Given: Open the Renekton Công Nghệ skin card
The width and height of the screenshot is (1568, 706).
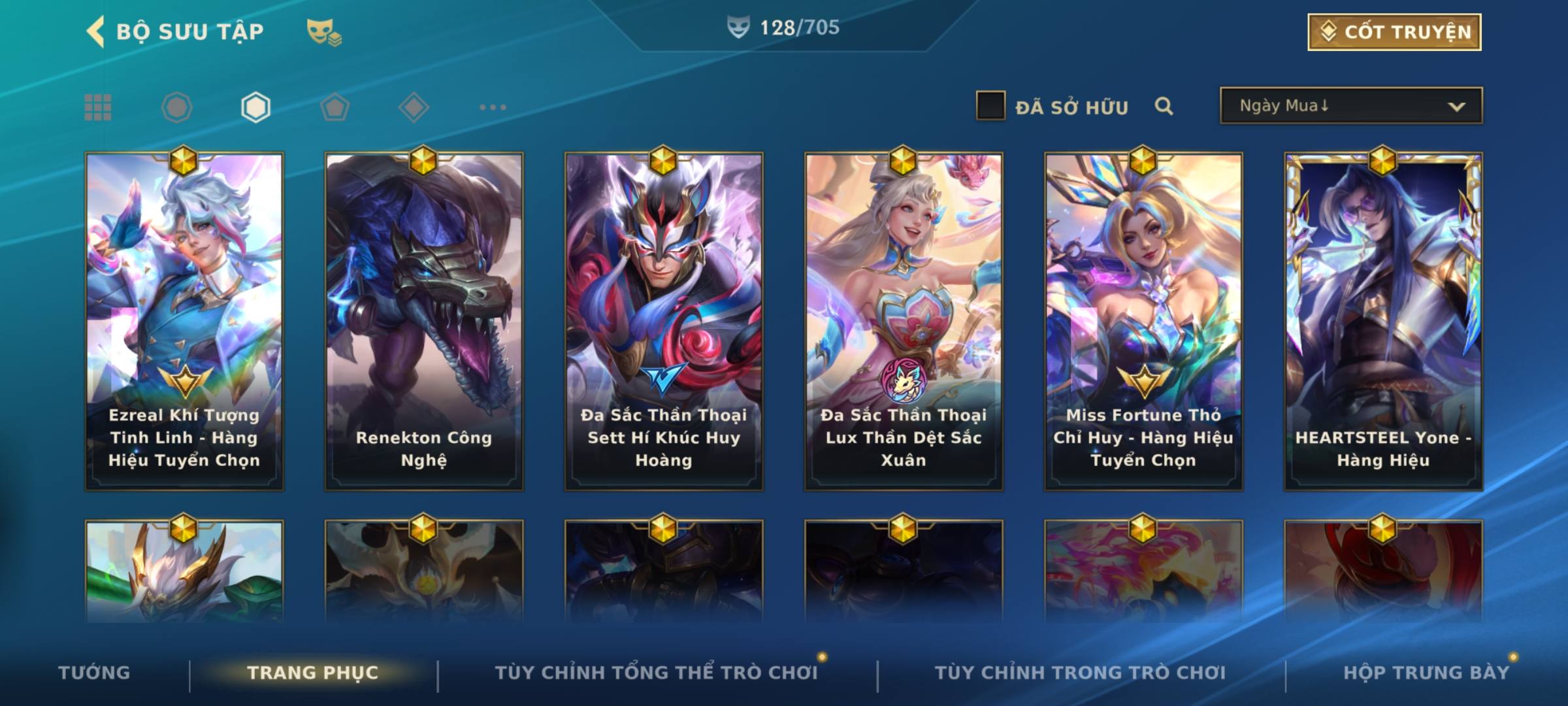Looking at the screenshot, I should coord(424,321).
